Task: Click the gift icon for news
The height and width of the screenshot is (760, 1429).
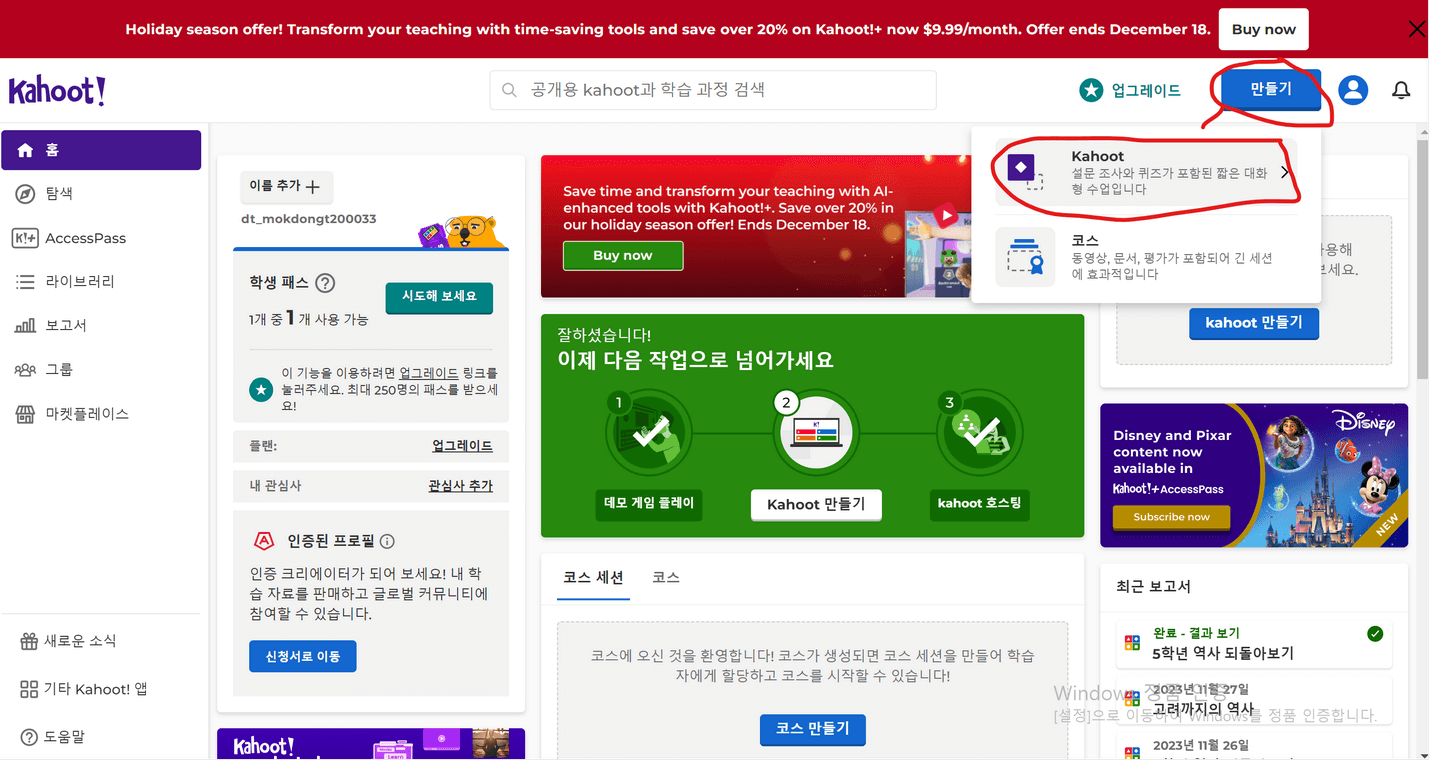Action: pos(29,641)
